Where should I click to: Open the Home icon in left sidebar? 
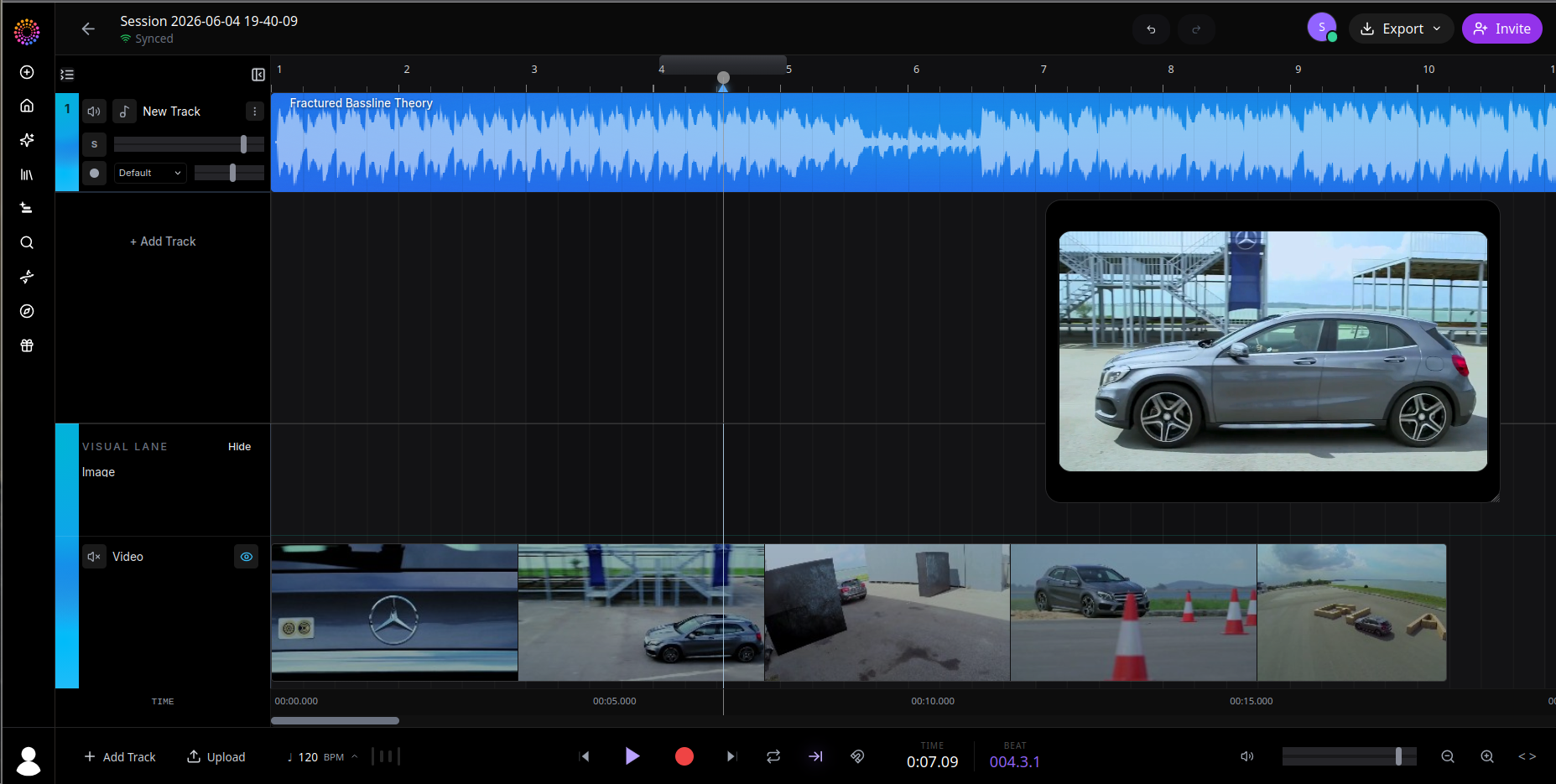tap(27, 106)
